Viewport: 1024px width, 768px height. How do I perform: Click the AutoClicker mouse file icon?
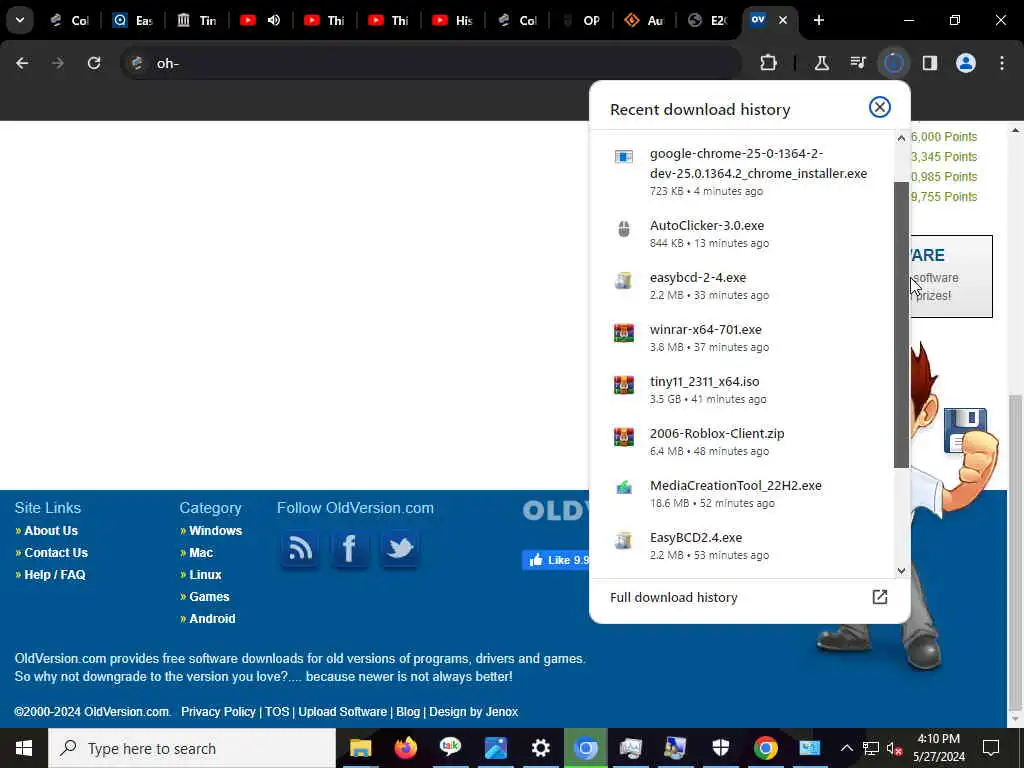point(624,229)
